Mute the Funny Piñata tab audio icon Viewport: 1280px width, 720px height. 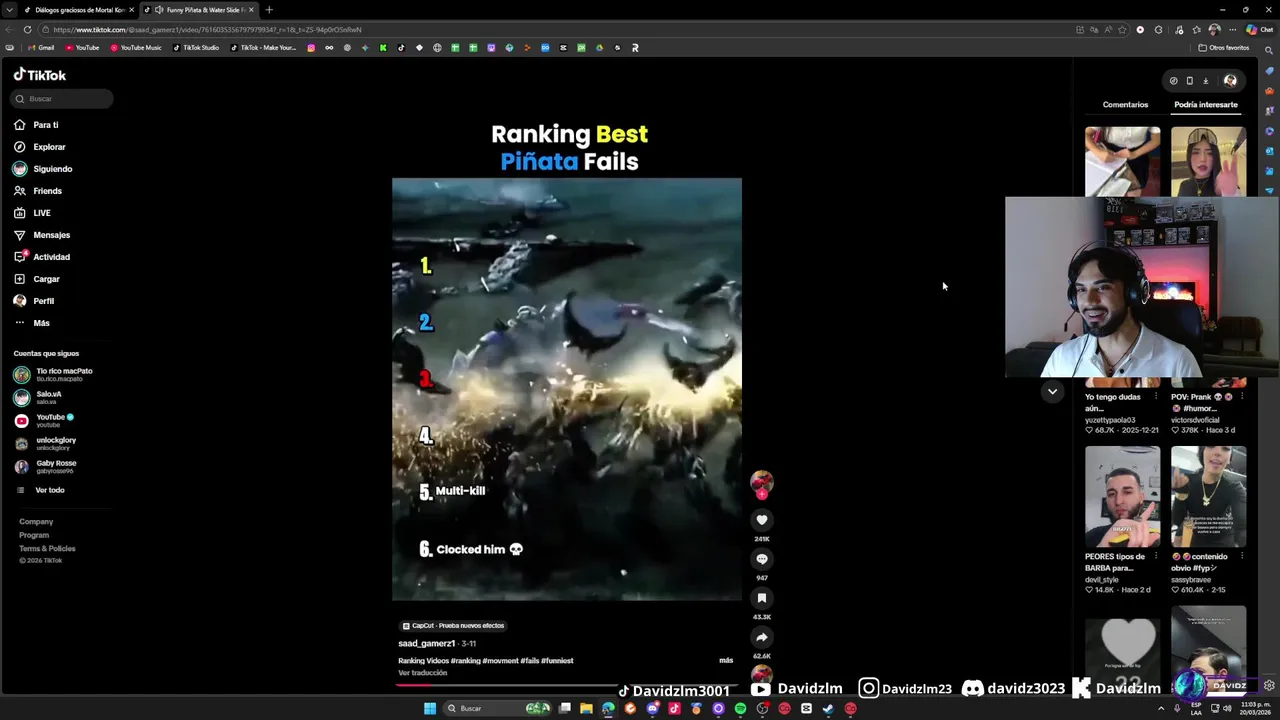tap(159, 10)
